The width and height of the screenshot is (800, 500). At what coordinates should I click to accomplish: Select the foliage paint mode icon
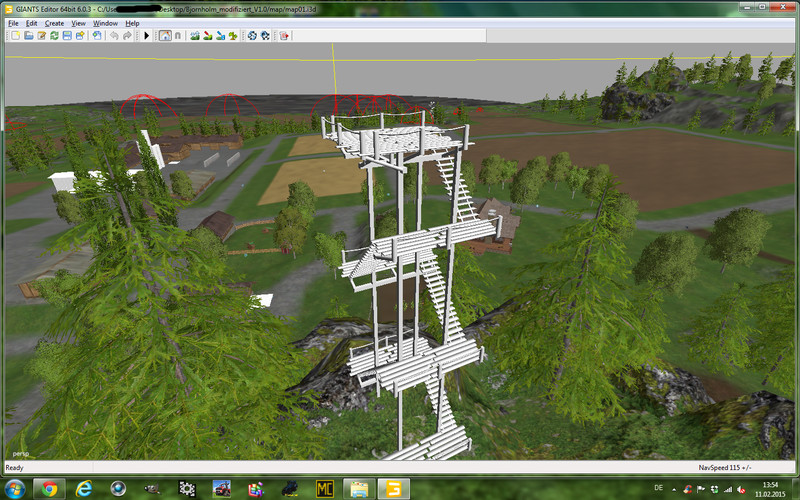(233, 35)
